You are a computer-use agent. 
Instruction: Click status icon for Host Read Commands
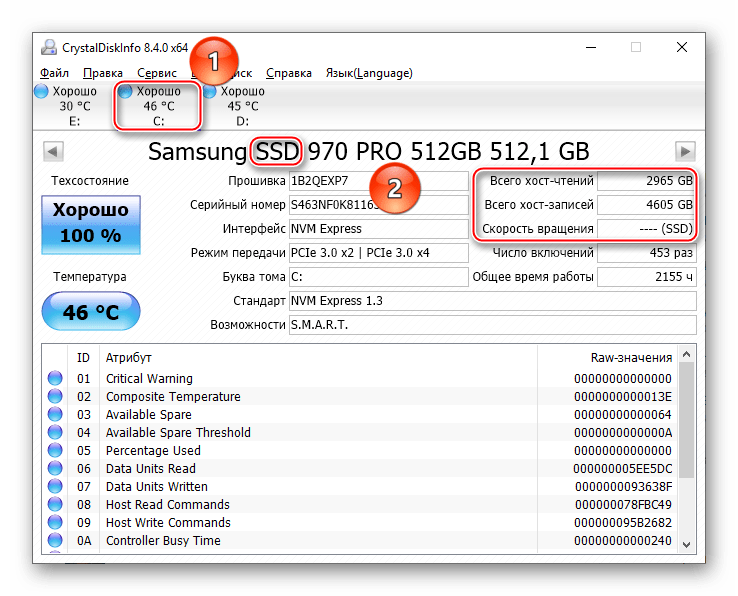tap(55, 504)
